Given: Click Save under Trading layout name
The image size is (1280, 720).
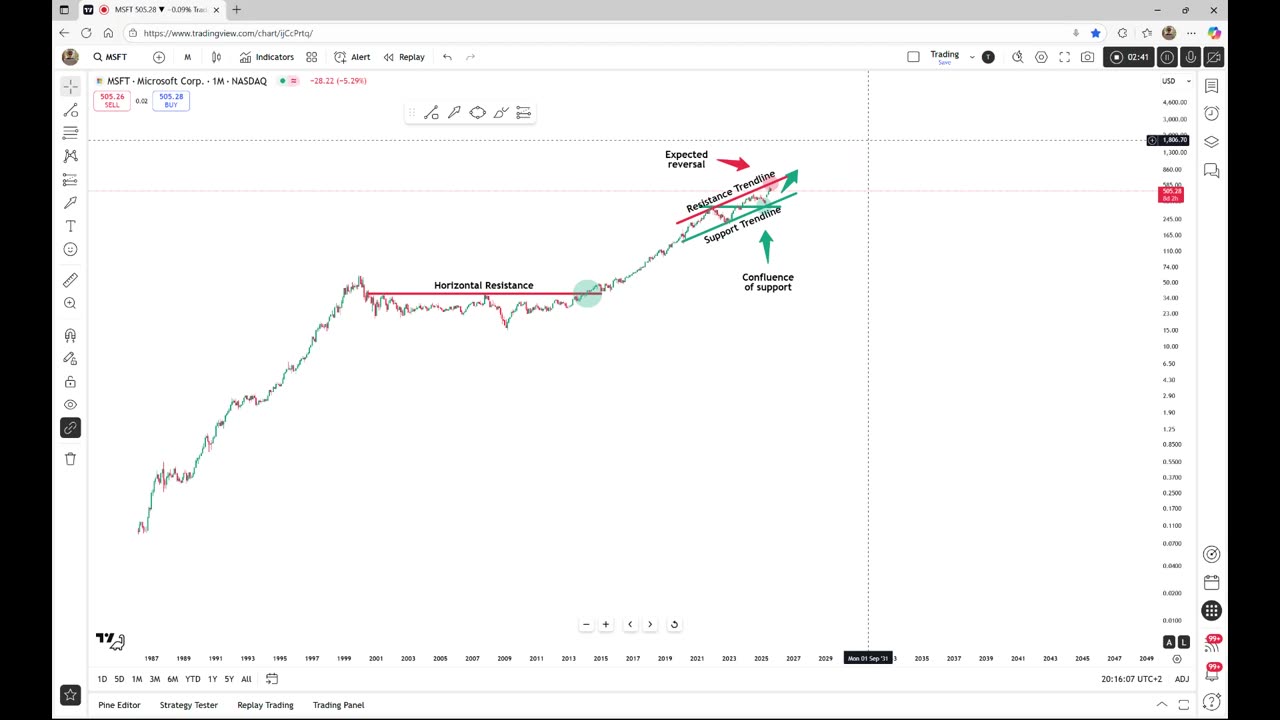Looking at the screenshot, I should click(944, 63).
